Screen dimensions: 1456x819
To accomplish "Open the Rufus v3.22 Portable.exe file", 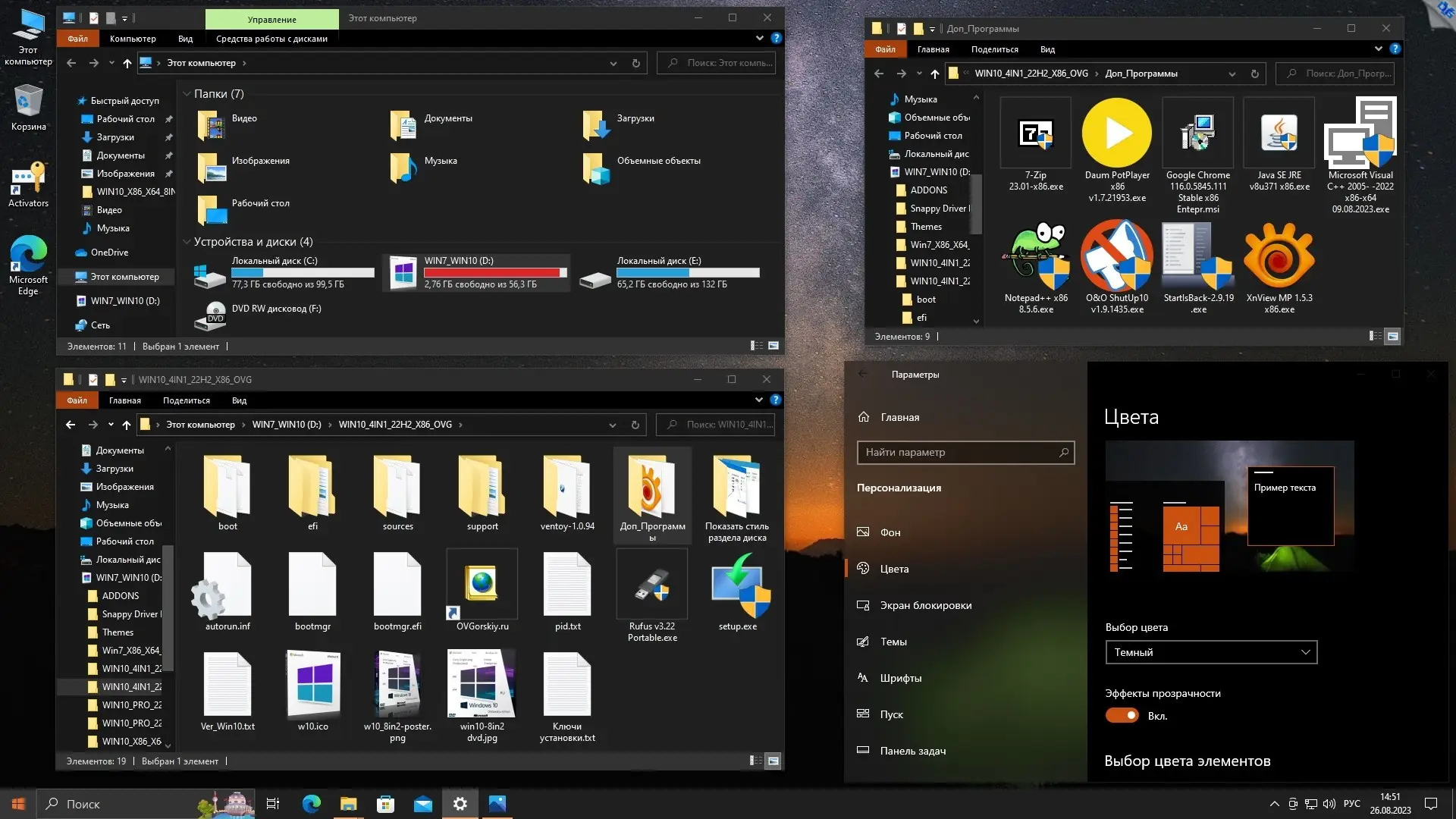I will coord(651,585).
